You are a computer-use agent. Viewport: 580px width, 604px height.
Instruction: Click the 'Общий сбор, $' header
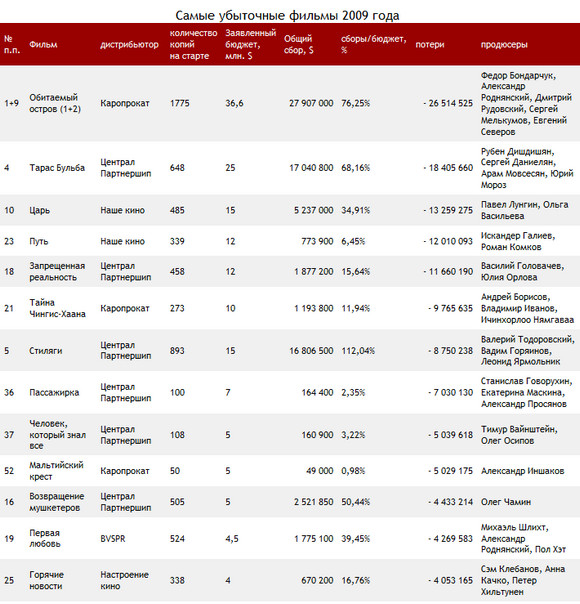(x=298, y=44)
